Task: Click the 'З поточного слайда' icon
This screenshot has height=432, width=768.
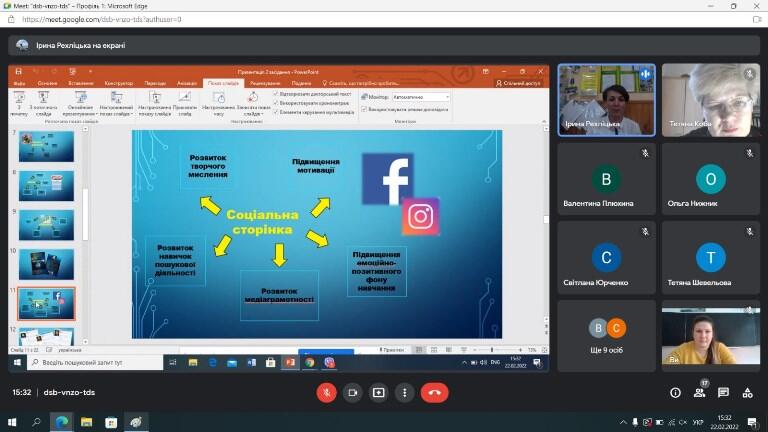Action: point(43,103)
